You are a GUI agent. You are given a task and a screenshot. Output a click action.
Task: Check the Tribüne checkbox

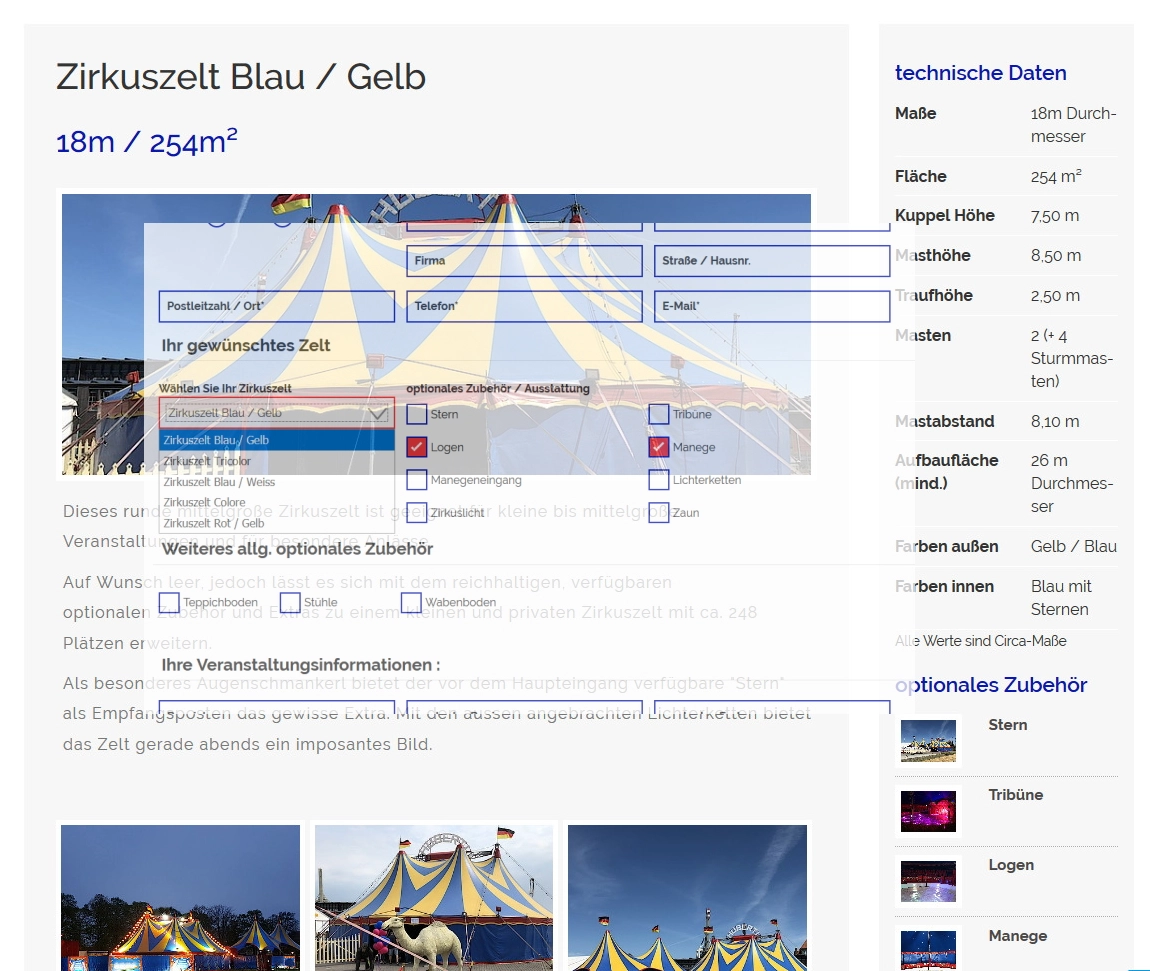point(659,414)
